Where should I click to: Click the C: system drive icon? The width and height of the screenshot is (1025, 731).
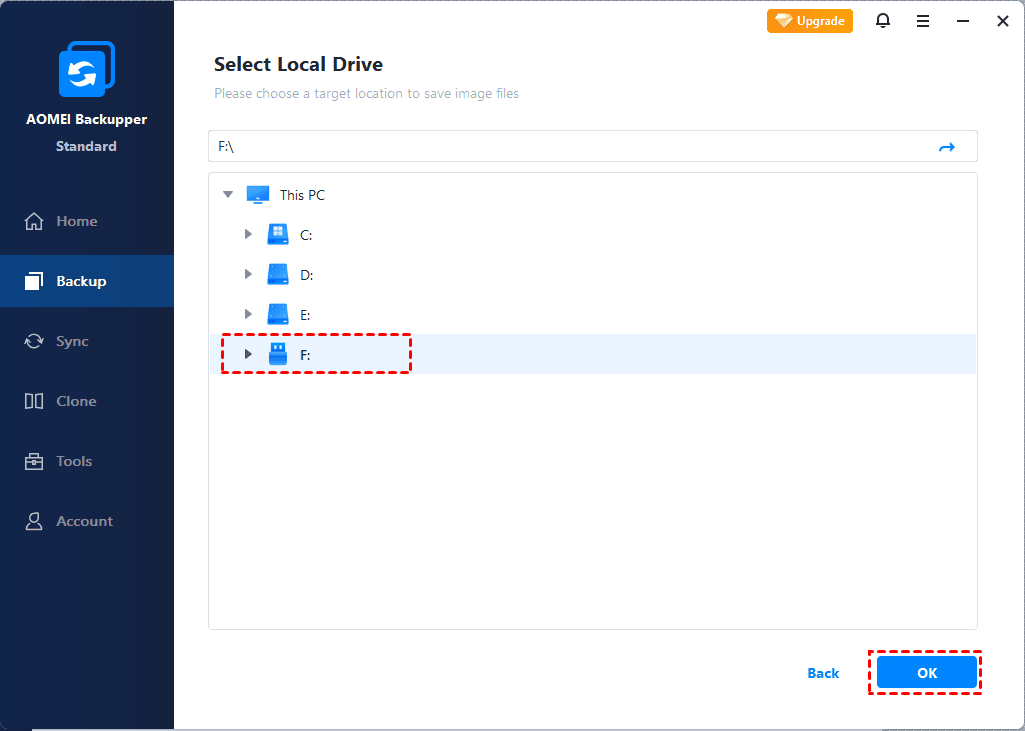click(277, 235)
